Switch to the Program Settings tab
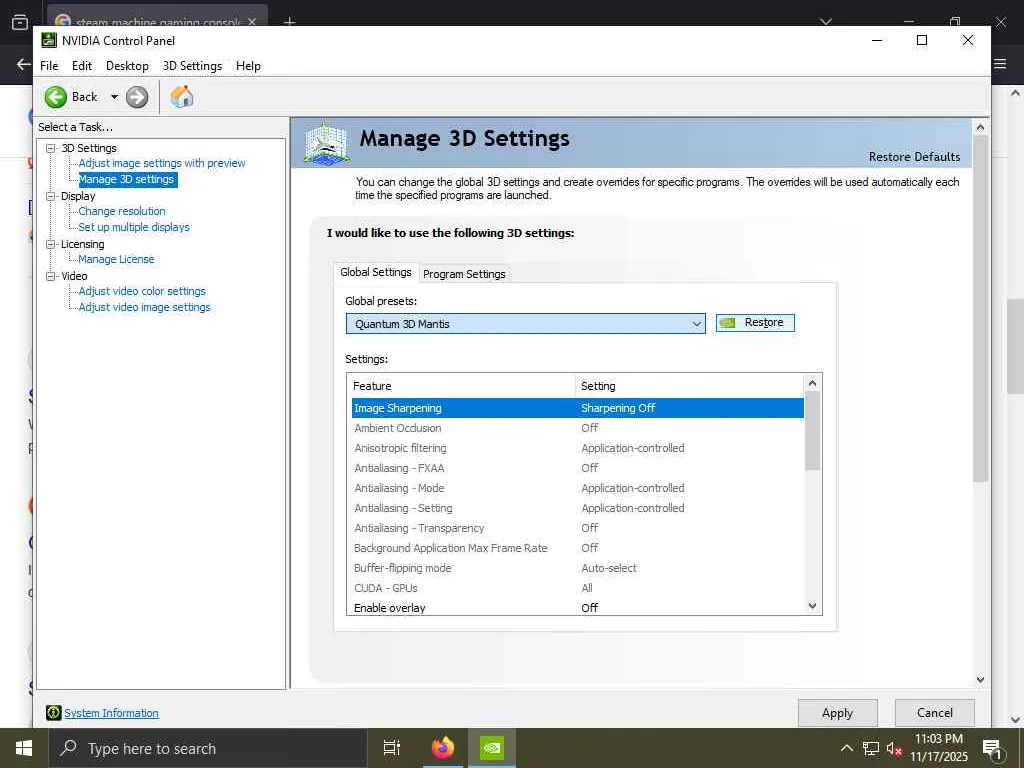The width and height of the screenshot is (1024, 768). pos(464,274)
